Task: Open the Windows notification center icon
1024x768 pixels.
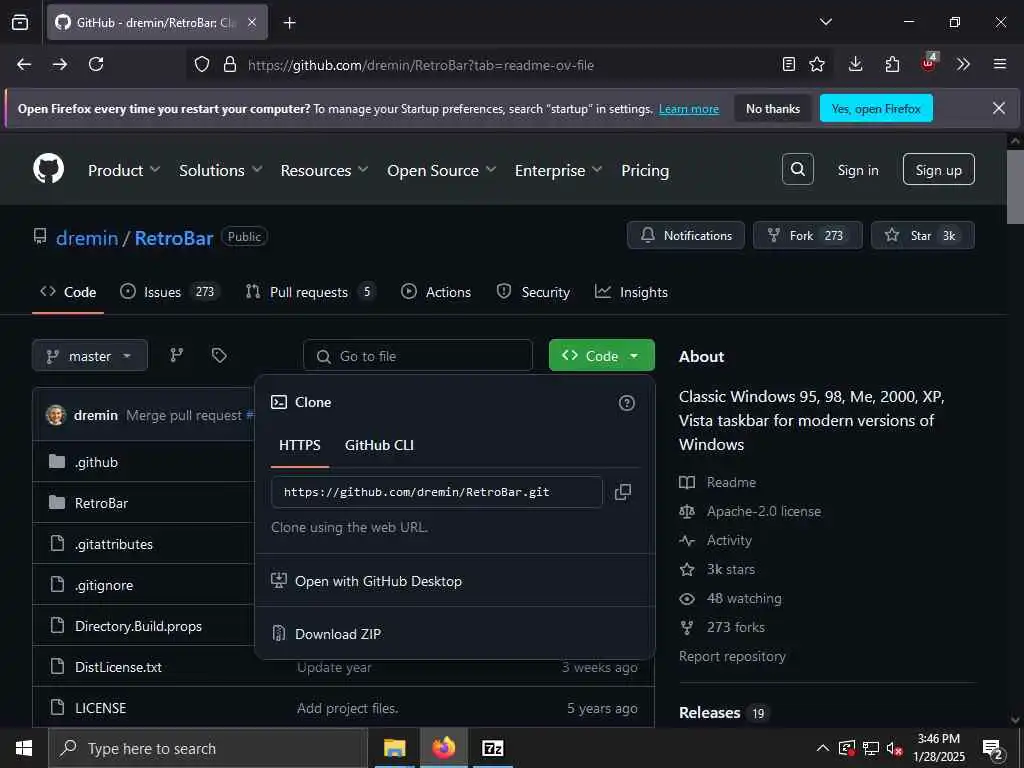Action: pos(992,749)
